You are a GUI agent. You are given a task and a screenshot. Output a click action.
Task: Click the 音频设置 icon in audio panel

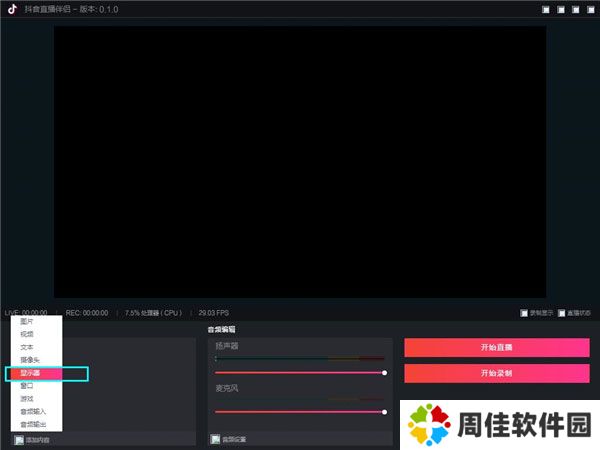point(215,439)
